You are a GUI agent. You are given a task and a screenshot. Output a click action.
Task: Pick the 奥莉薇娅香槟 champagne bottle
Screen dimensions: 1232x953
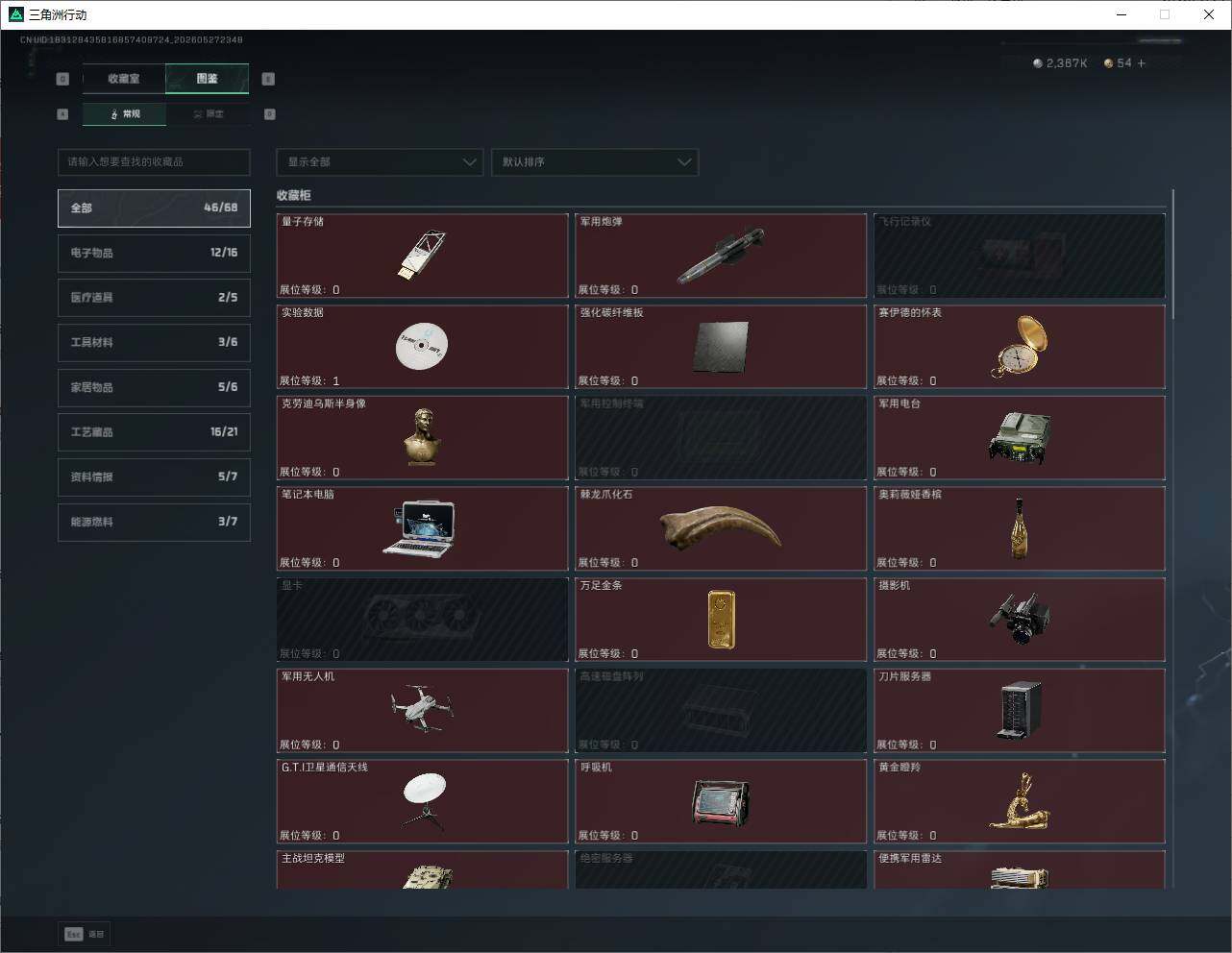[1019, 528]
